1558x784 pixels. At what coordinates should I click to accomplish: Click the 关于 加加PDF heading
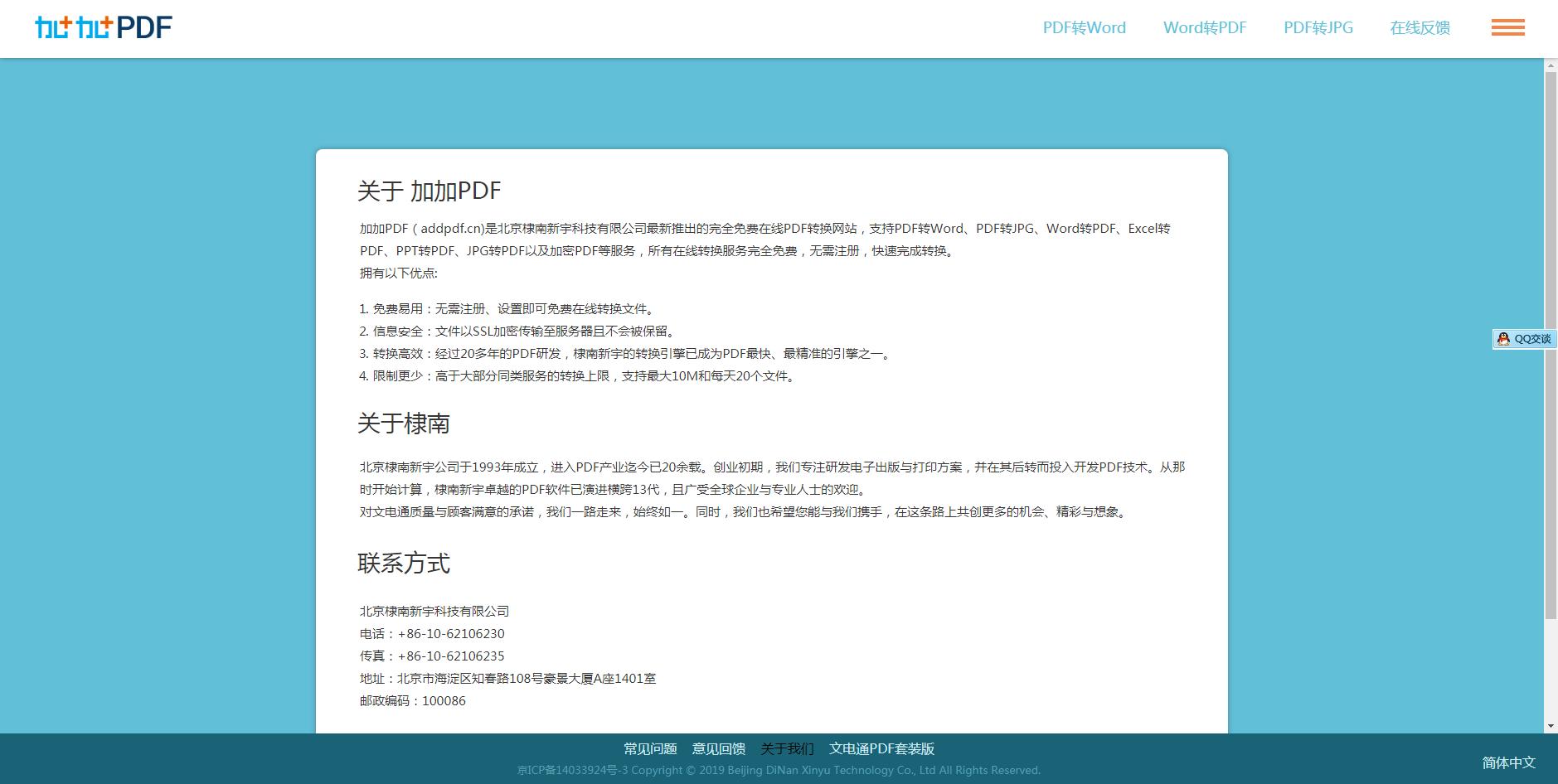click(429, 191)
